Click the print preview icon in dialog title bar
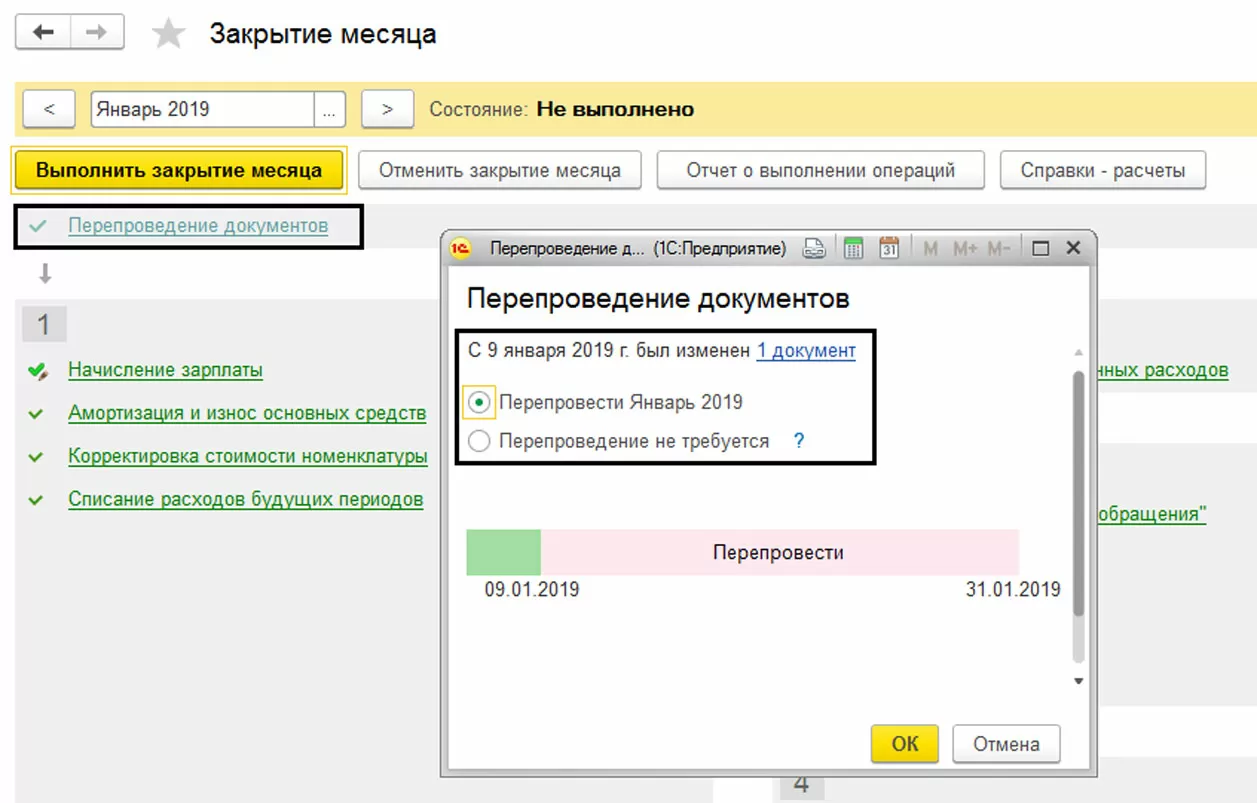The image size is (1257, 803). (815, 249)
